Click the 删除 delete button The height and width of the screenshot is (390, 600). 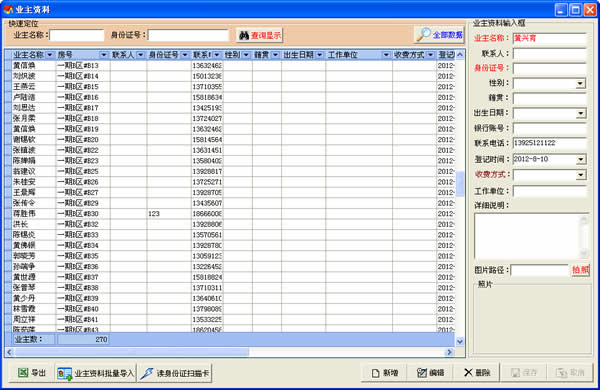point(476,372)
